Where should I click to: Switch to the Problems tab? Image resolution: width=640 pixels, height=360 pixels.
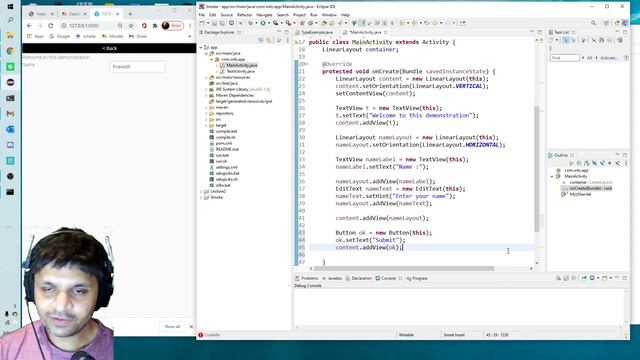pyautogui.click(x=307, y=278)
